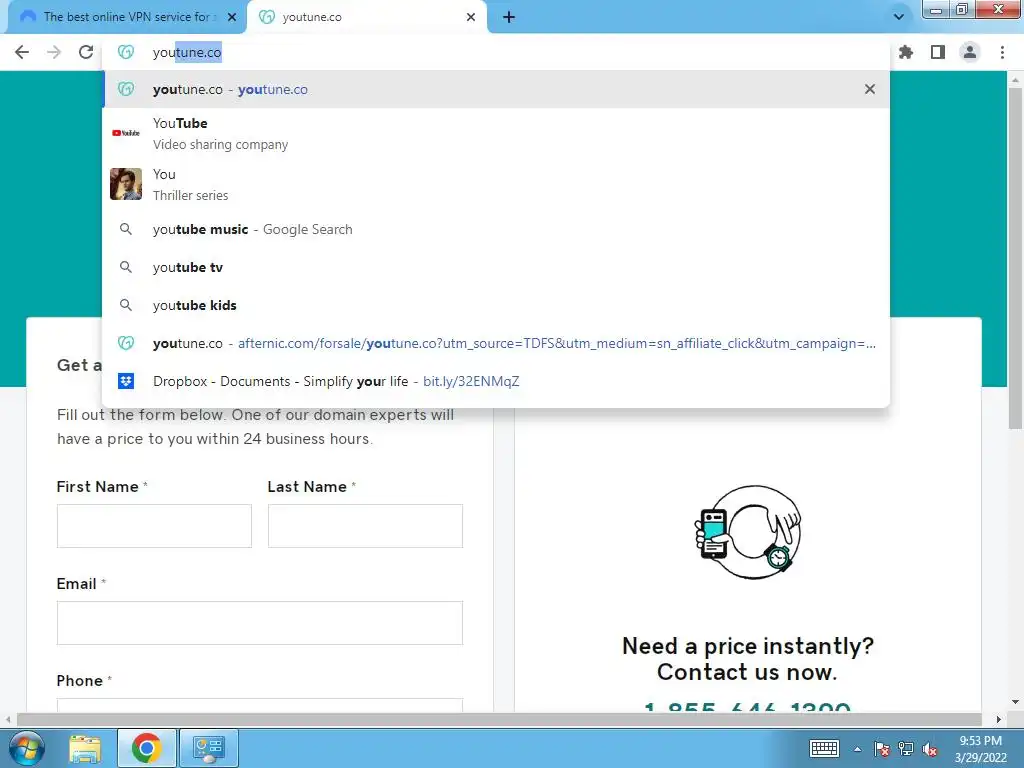This screenshot has width=1024, height=768.
Task: Click the phone-and-clock illustration
Action: (748, 532)
